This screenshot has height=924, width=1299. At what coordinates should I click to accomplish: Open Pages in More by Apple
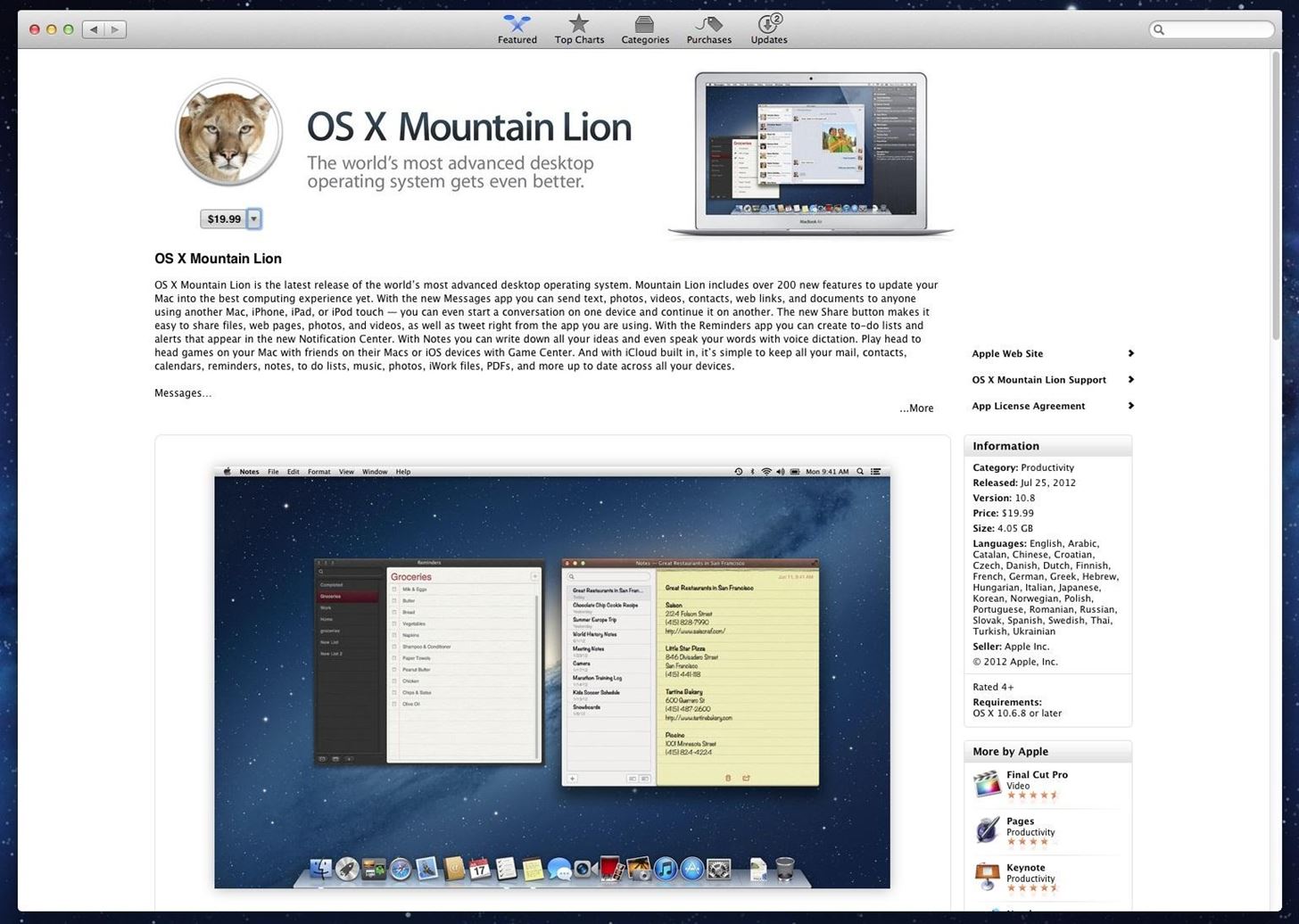(1020, 821)
